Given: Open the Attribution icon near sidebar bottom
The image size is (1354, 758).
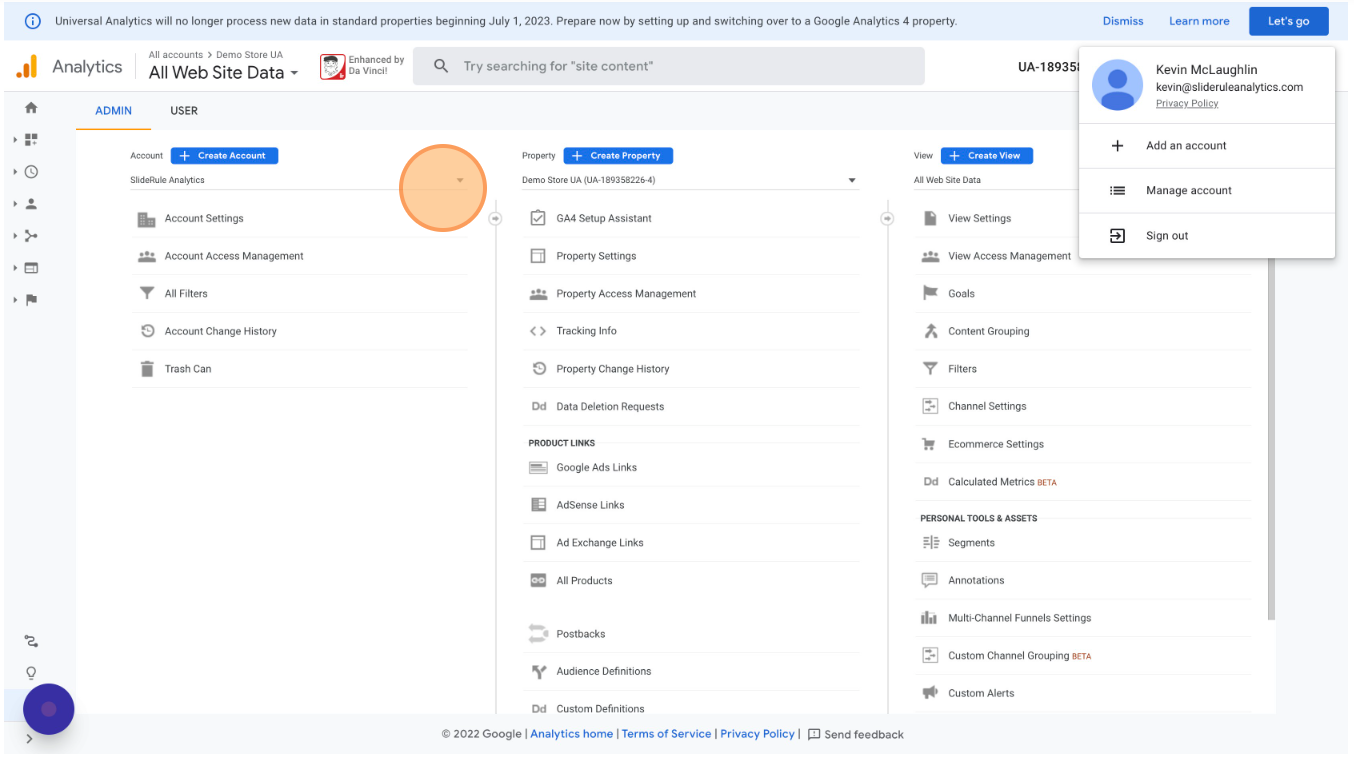Looking at the screenshot, I should [31, 641].
